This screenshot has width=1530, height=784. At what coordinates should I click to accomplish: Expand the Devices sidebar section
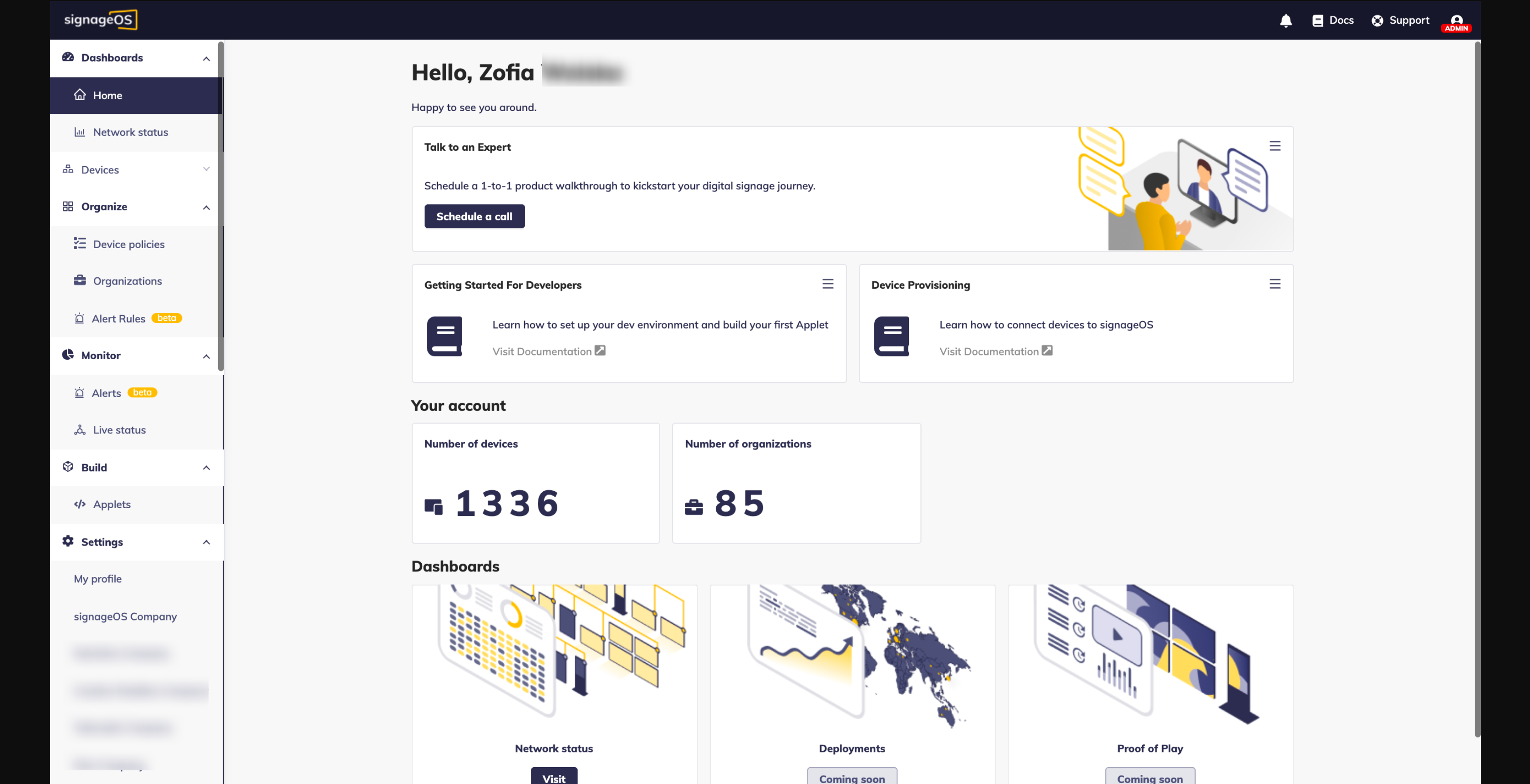(206, 169)
